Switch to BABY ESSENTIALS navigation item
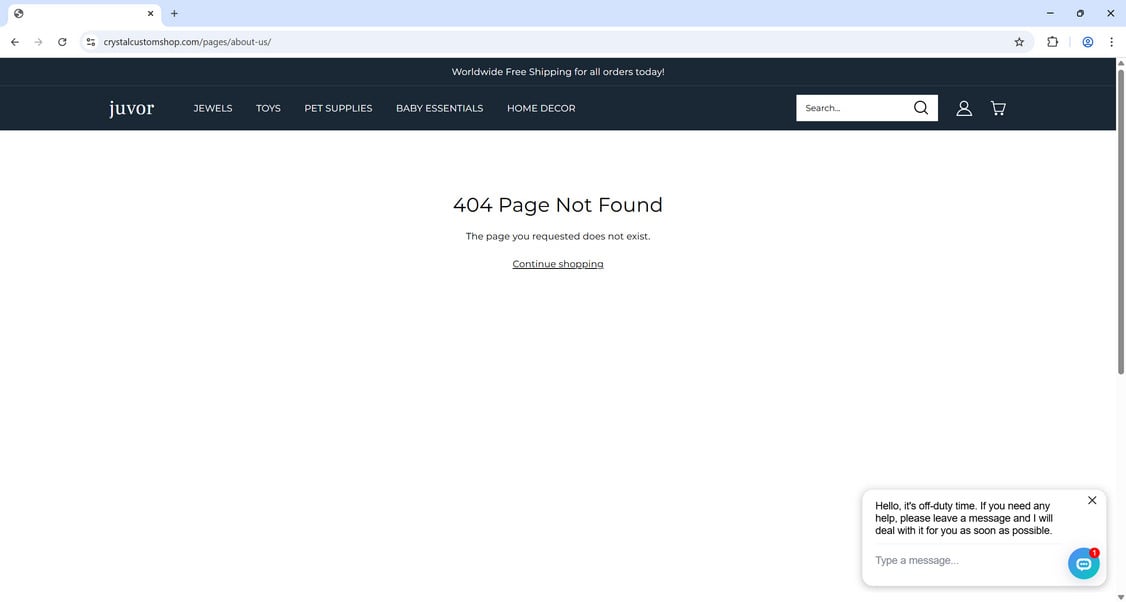Image resolution: width=1126 pixels, height=602 pixels. [x=440, y=107]
